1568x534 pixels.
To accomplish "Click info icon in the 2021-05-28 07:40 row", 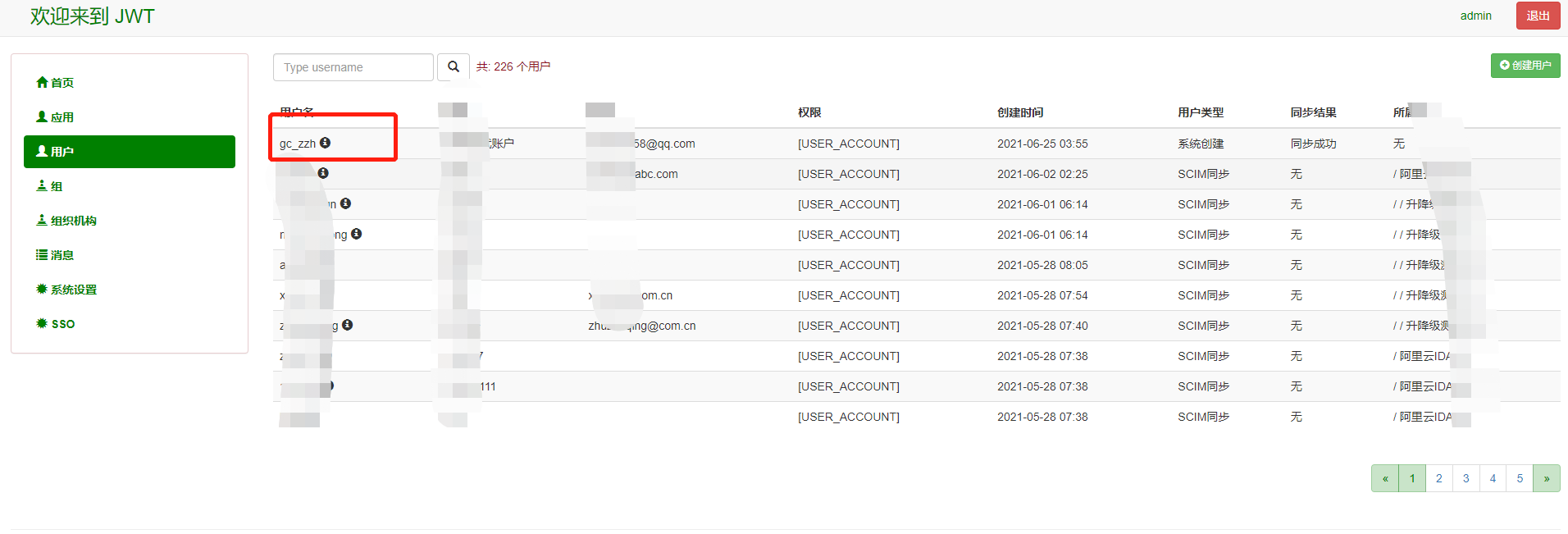I will point(348,325).
